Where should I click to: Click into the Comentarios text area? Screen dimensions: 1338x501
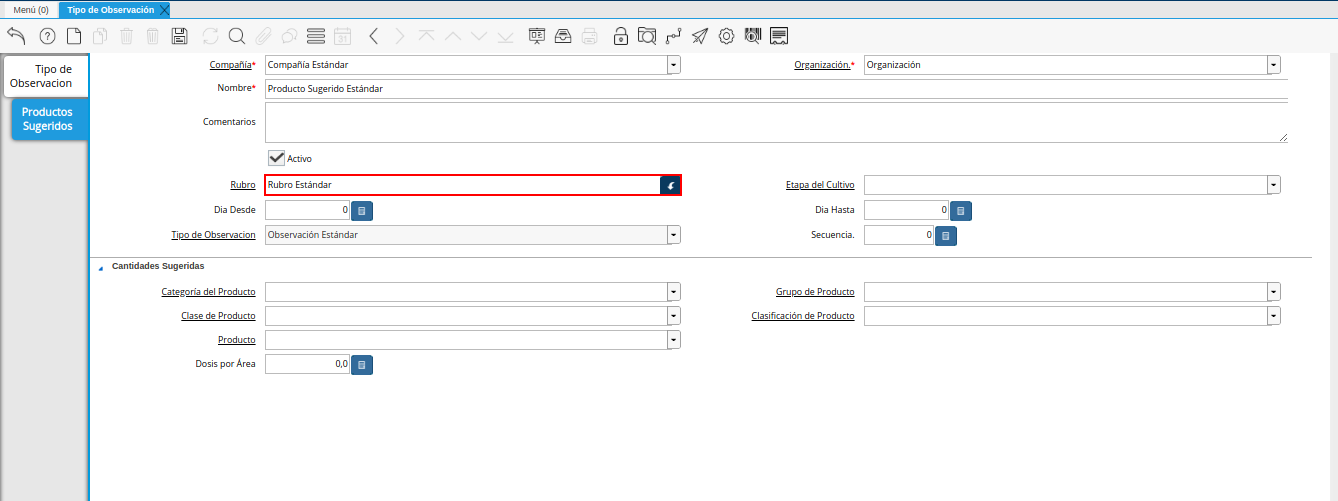(x=776, y=122)
